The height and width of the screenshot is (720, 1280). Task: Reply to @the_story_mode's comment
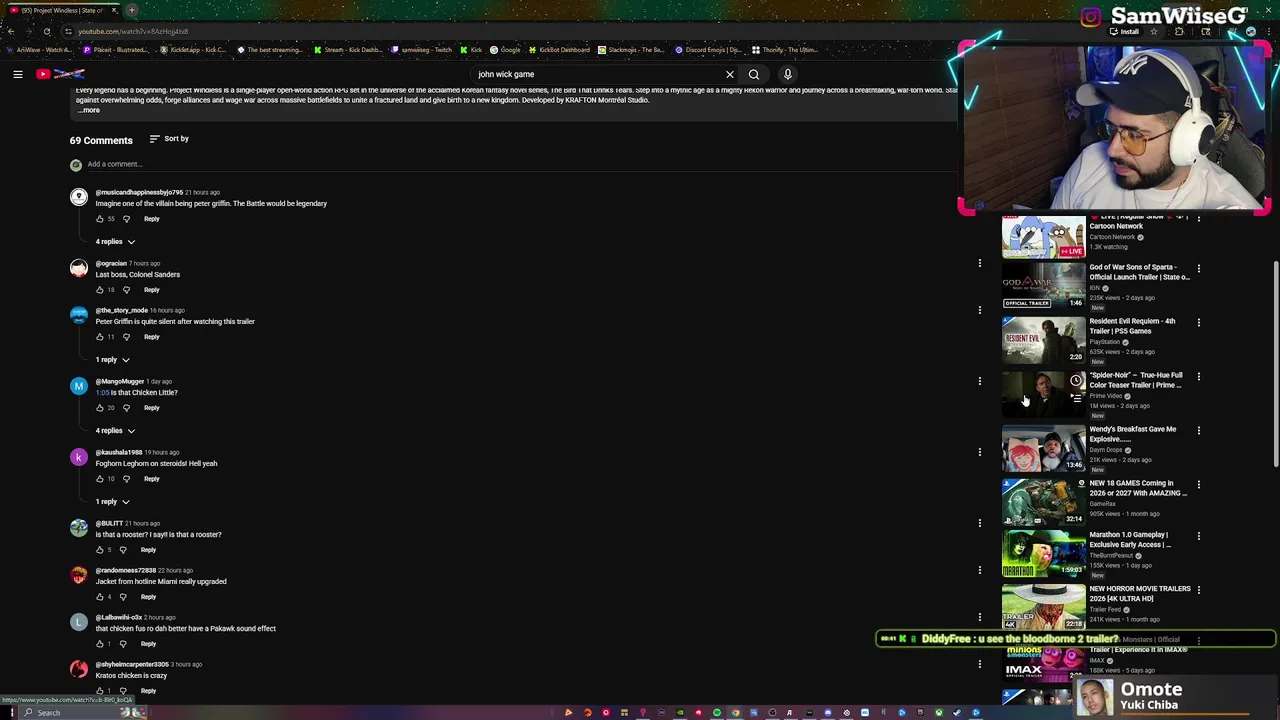click(151, 337)
